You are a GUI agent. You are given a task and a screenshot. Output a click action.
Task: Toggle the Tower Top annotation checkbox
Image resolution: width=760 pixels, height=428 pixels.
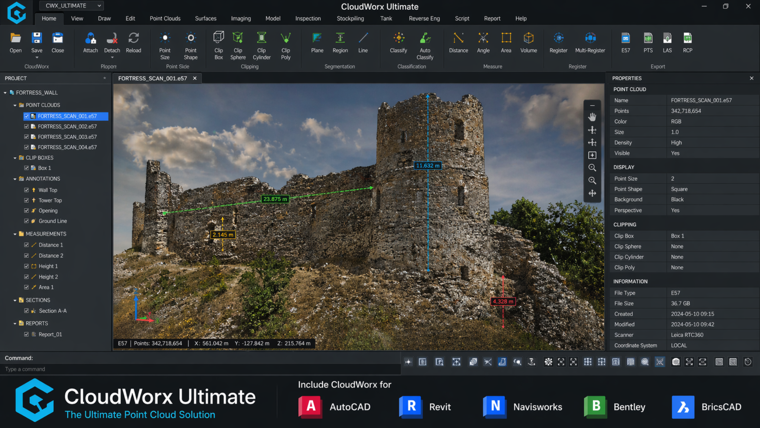(x=27, y=200)
